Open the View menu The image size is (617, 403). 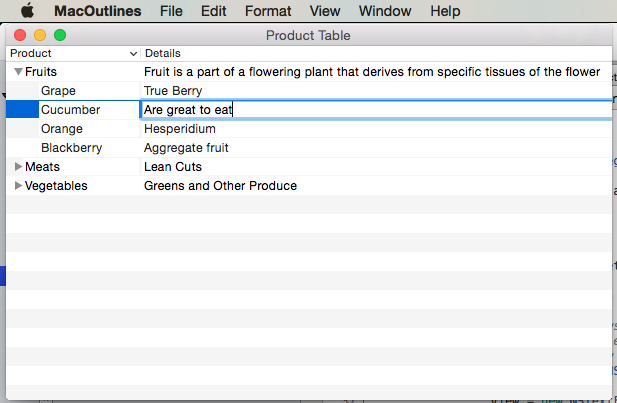[325, 11]
